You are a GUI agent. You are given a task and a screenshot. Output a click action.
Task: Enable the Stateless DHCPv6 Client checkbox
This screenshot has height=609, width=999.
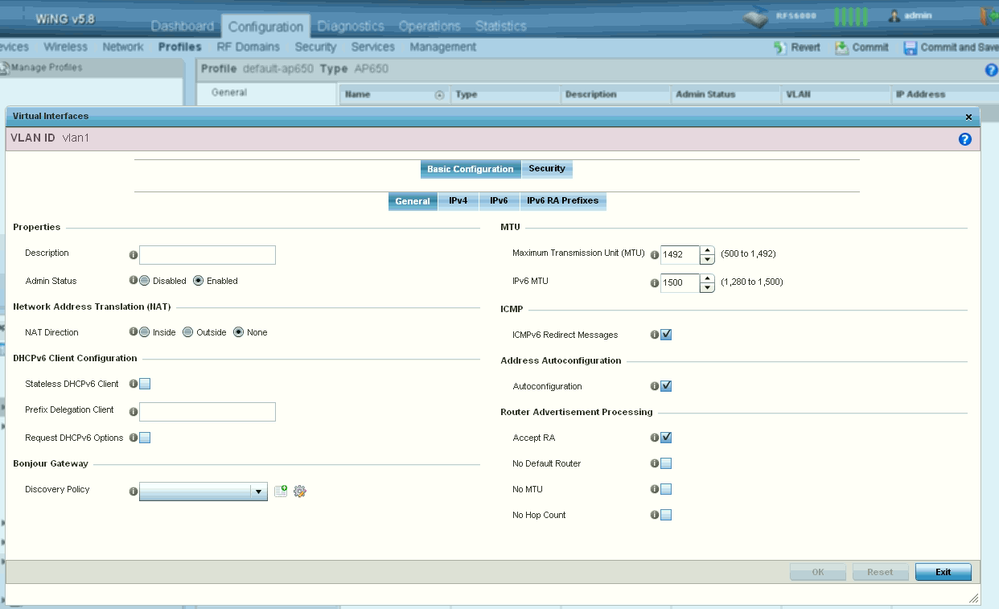tap(145, 384)
